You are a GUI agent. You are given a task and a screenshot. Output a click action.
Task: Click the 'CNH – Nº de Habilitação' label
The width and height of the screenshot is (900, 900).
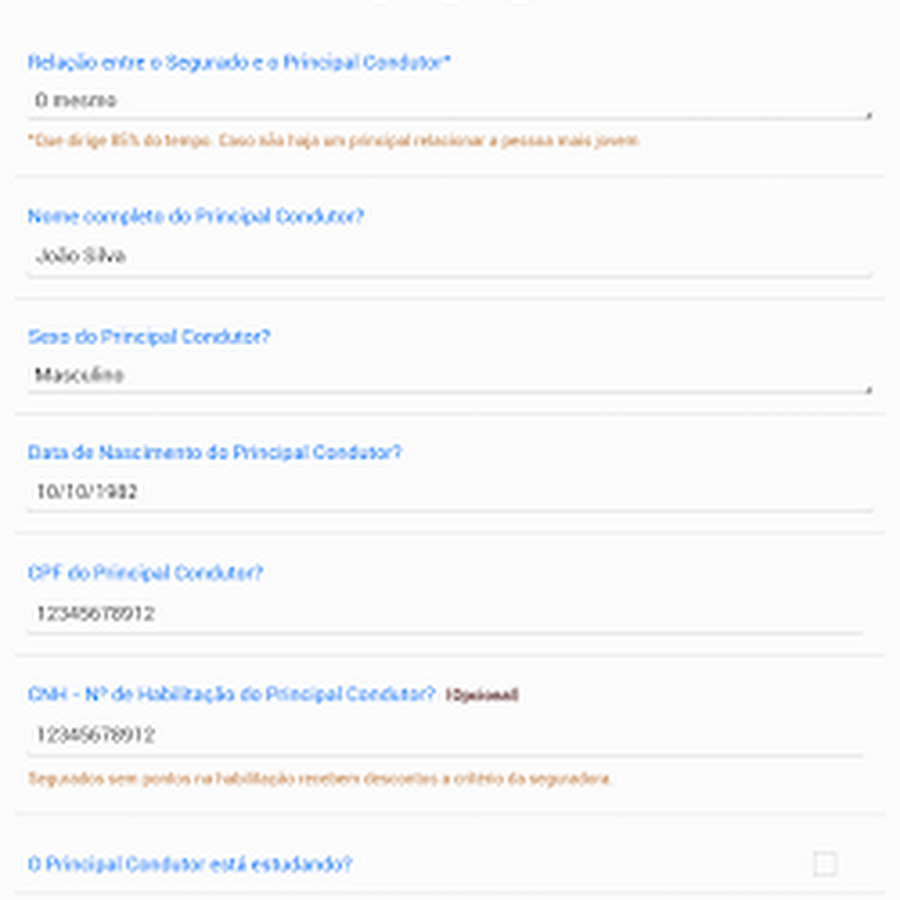231,694
